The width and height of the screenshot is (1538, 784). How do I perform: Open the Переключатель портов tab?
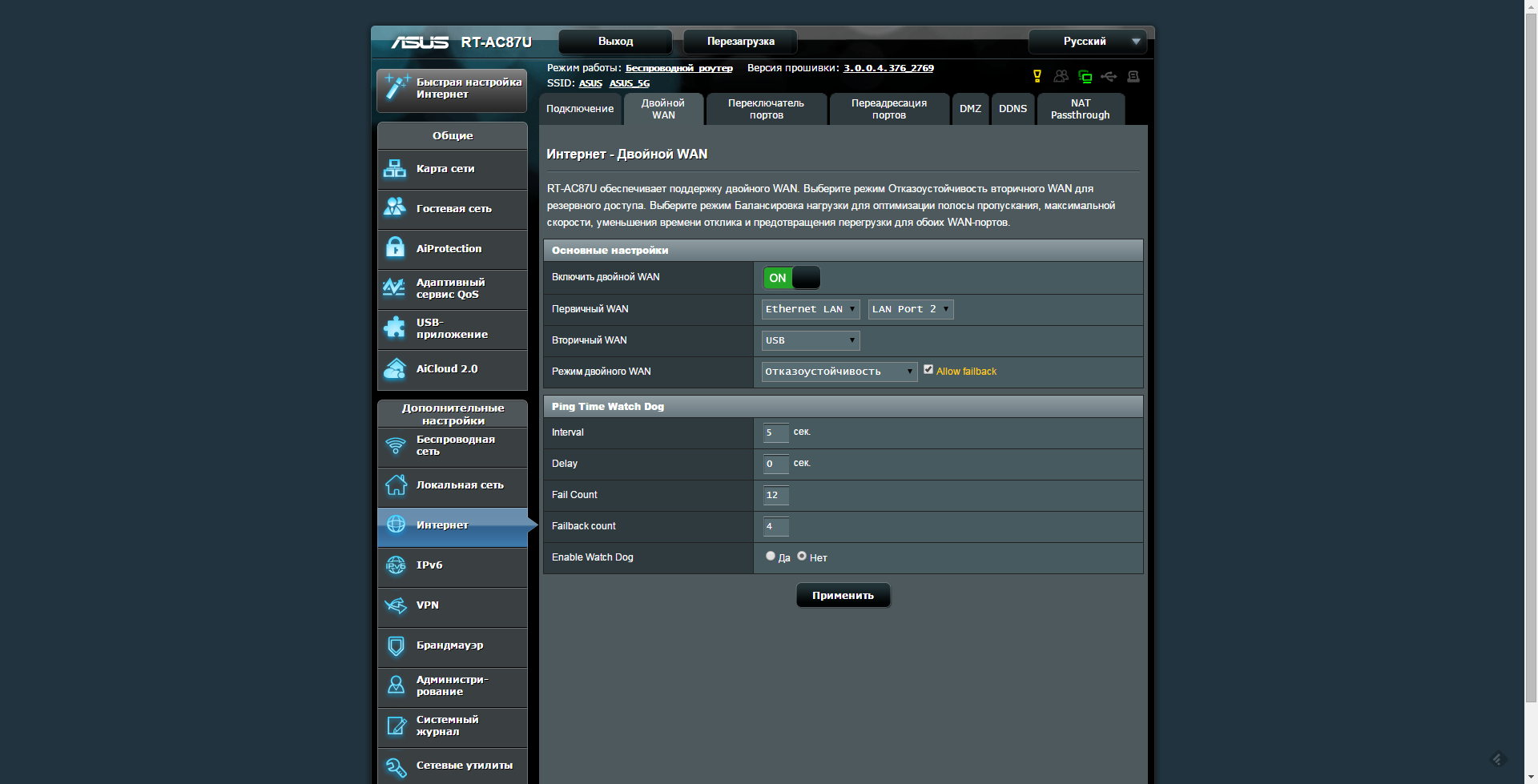pyautogui.click(x=766, y=109)
